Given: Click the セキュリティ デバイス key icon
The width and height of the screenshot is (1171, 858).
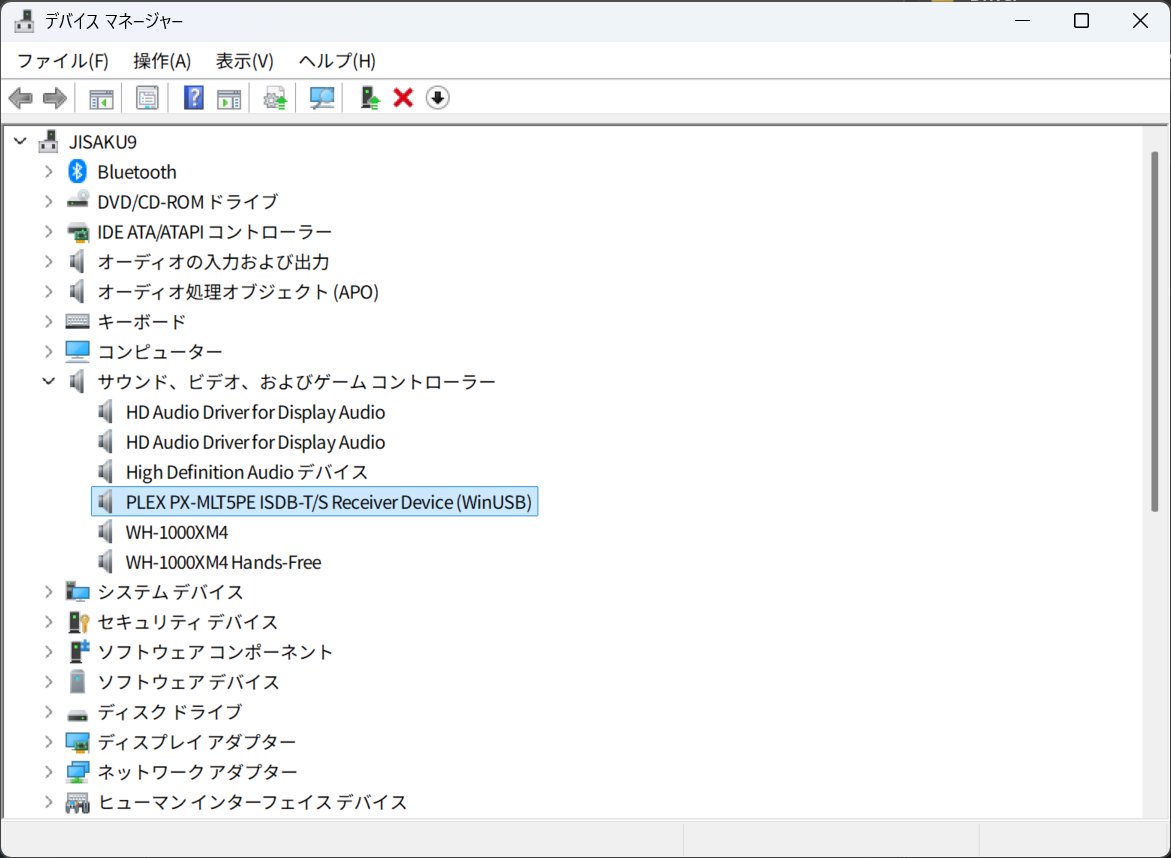Looking at the screenshot, I should [78, 622].
